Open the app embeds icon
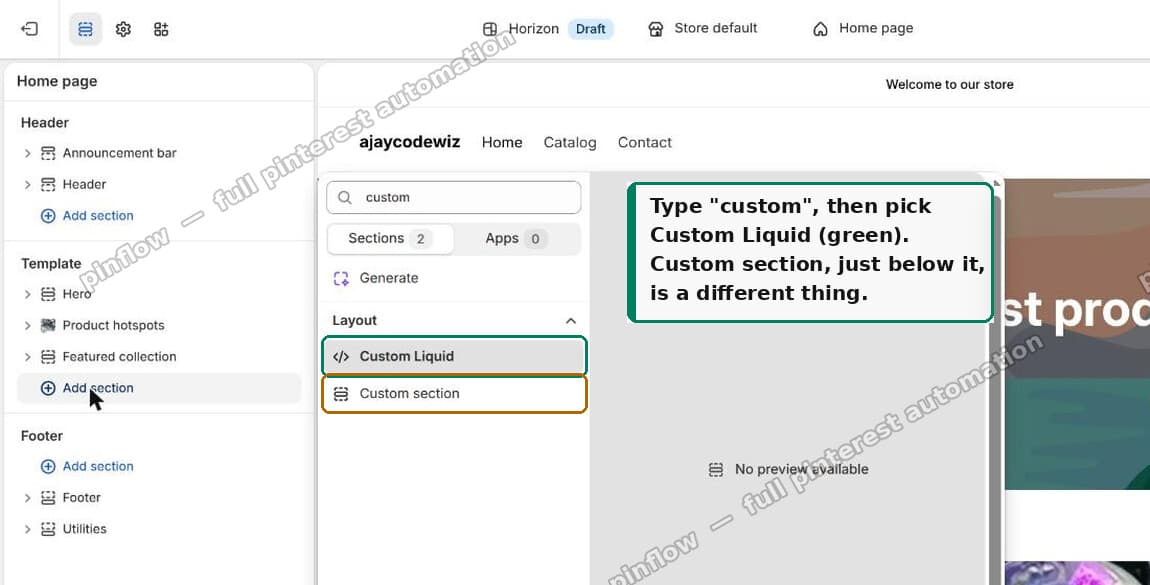 (x=161, y=29)
